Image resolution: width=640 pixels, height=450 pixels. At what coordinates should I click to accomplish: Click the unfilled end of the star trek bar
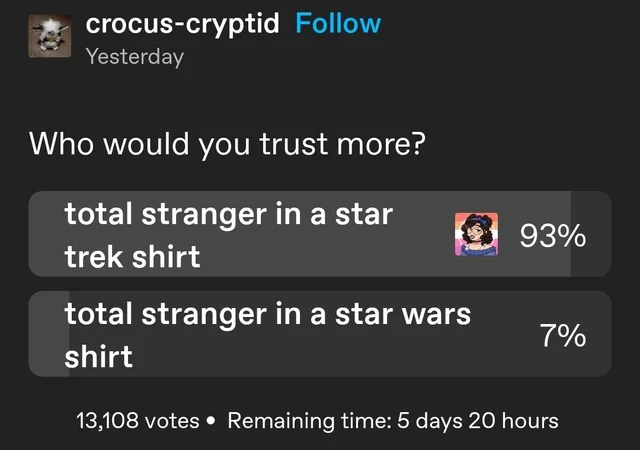coord(591,234)
